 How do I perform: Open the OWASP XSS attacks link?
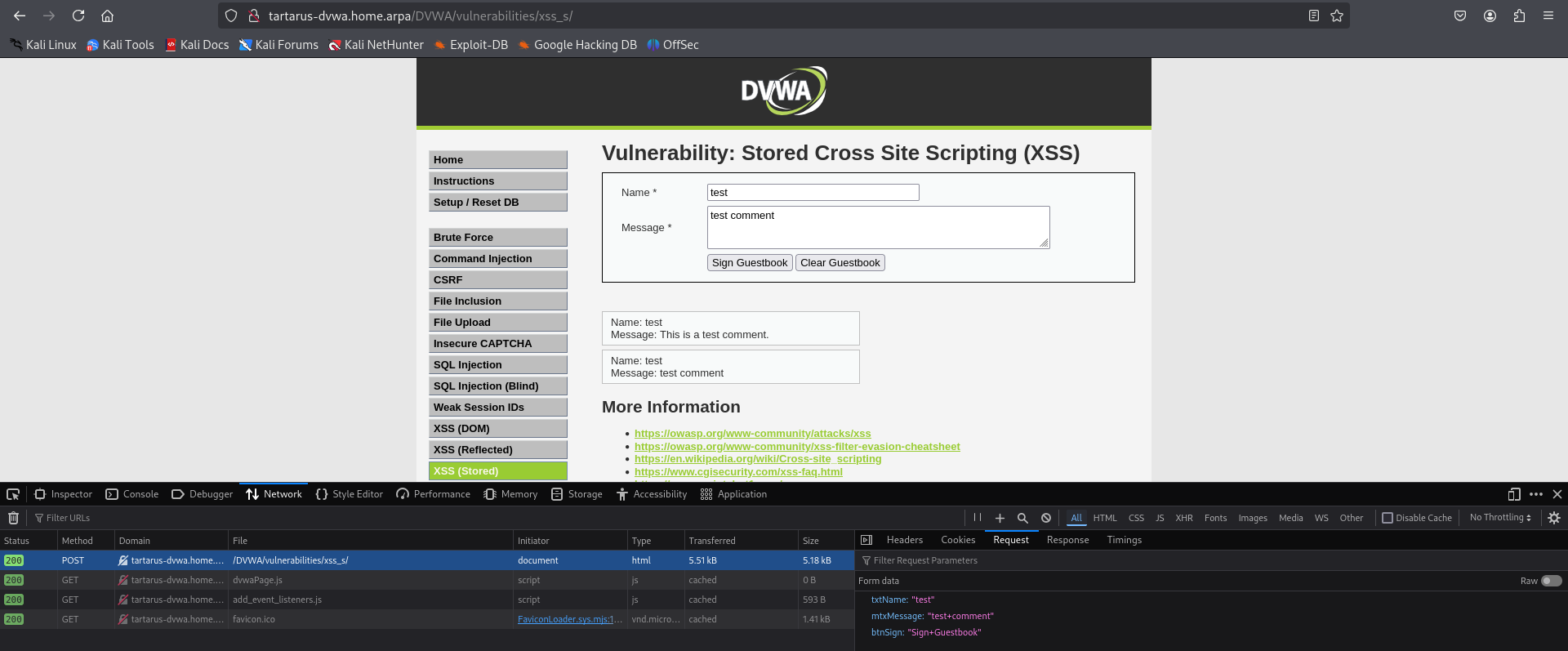752,434
